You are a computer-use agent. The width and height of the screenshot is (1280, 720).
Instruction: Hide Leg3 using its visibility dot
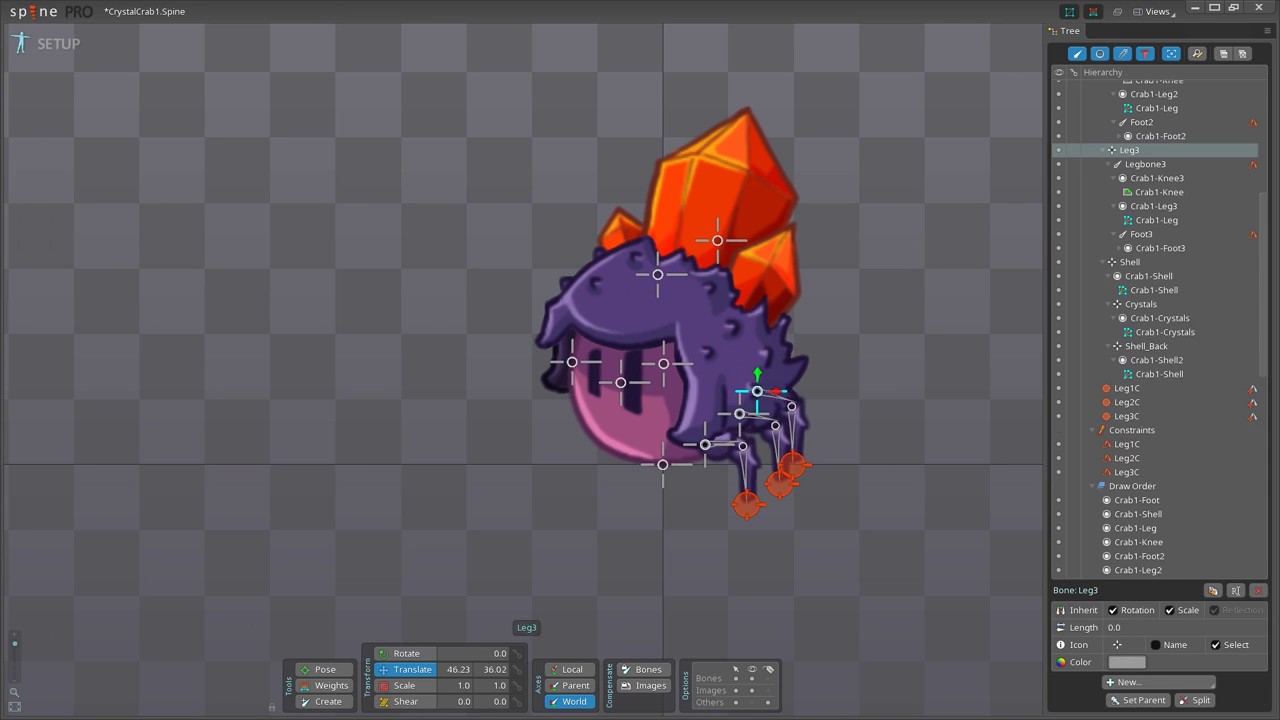pos(1059,150)
